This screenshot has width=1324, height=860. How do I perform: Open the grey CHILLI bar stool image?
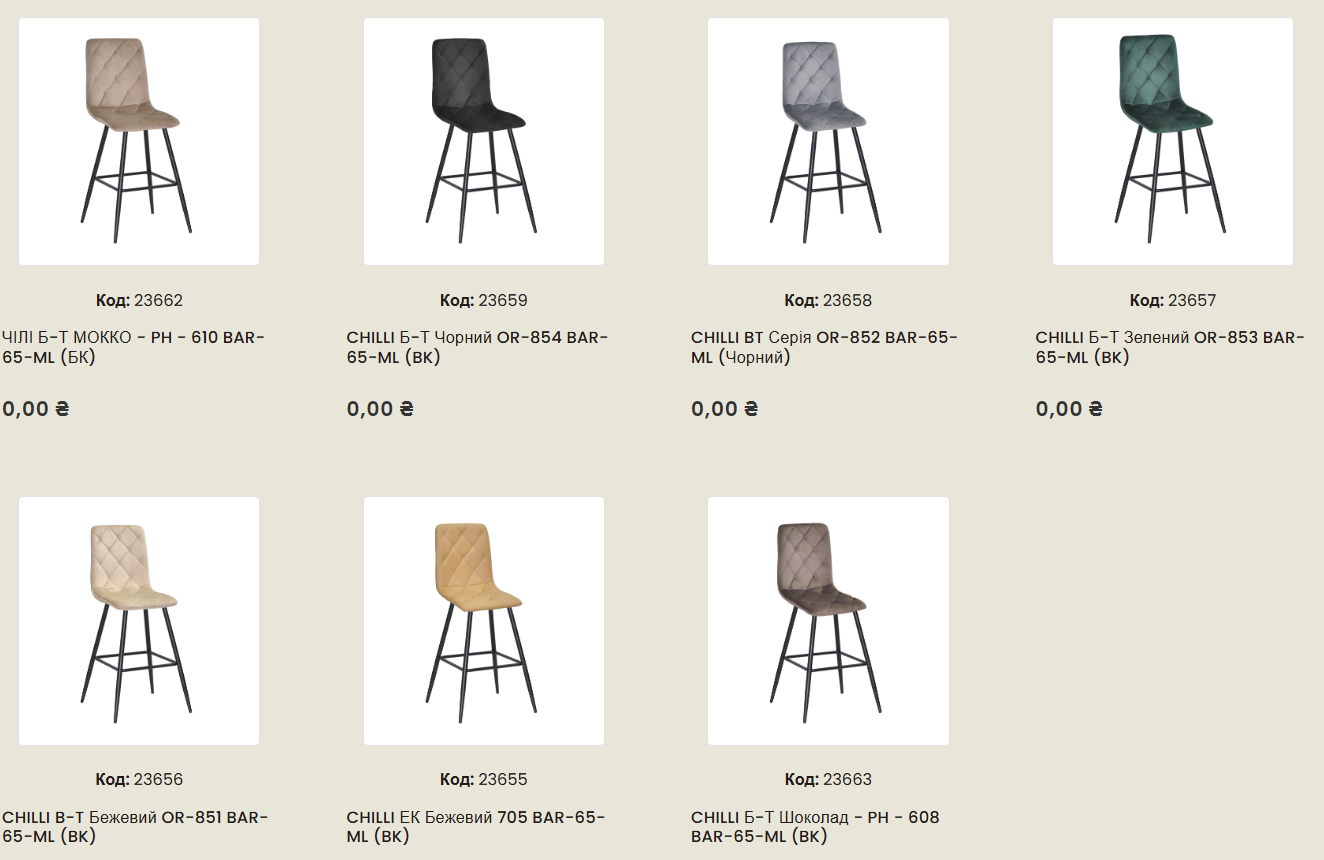tap(828, 141)
